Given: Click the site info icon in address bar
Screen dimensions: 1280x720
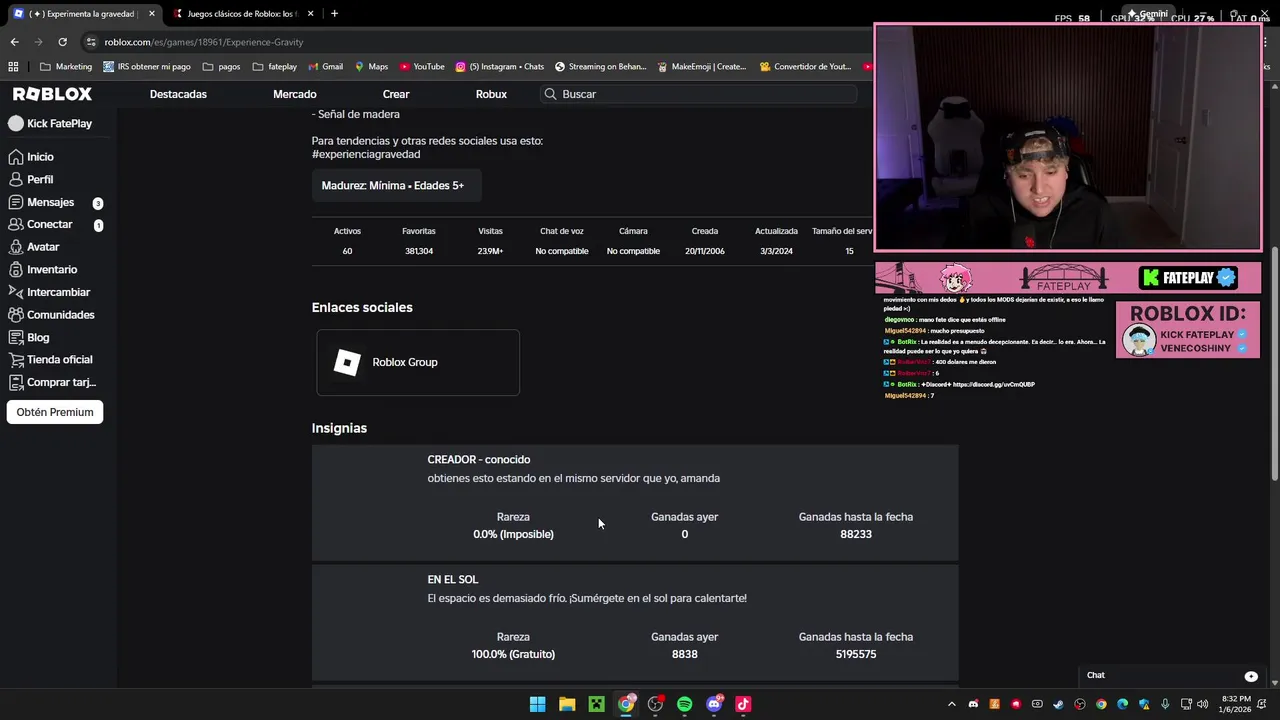Looking at the screenshot, I should (91, 42).
